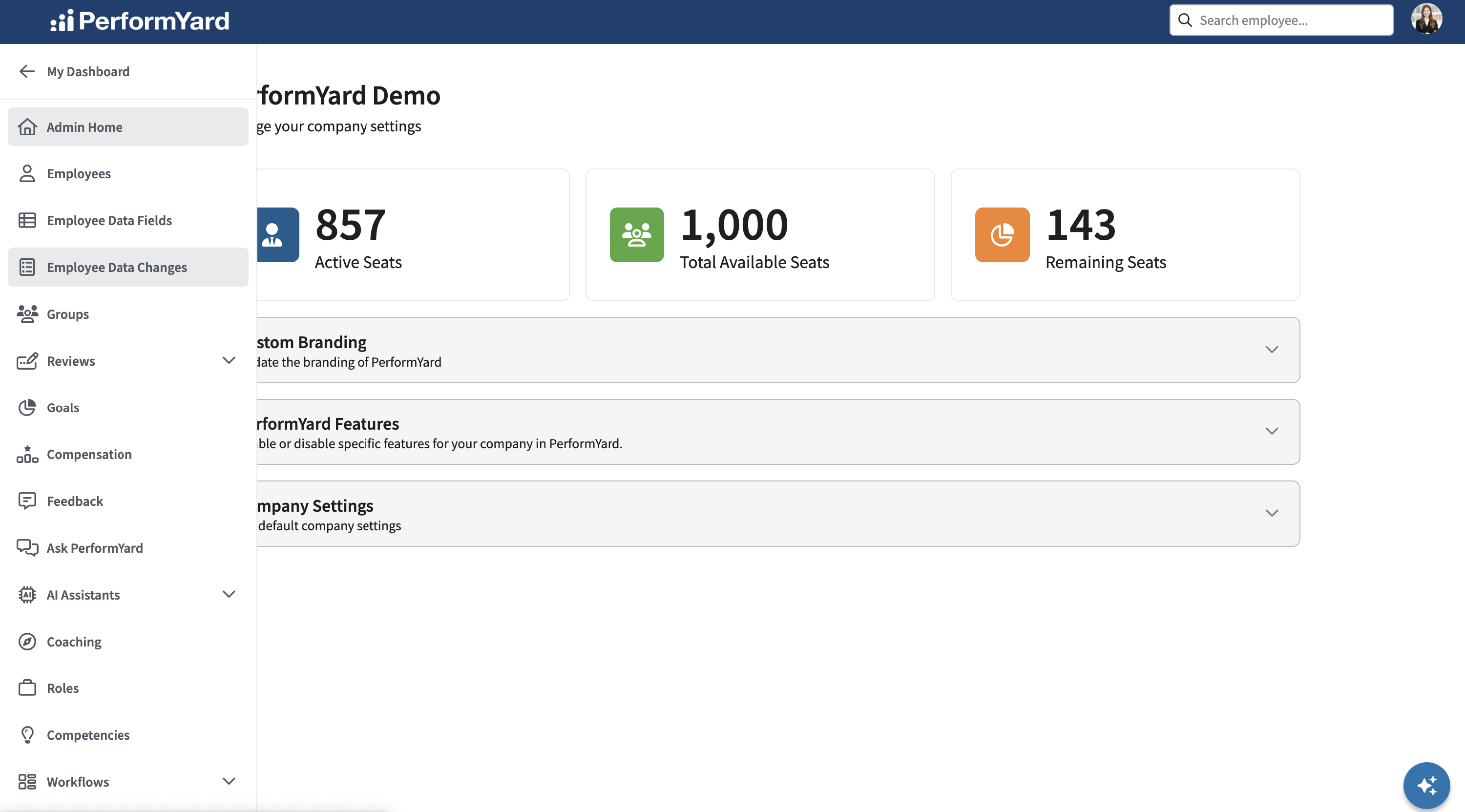Click the Goals pie chart icon
Viewport: 1465px width, 812px height.
(x=27, y=407)
